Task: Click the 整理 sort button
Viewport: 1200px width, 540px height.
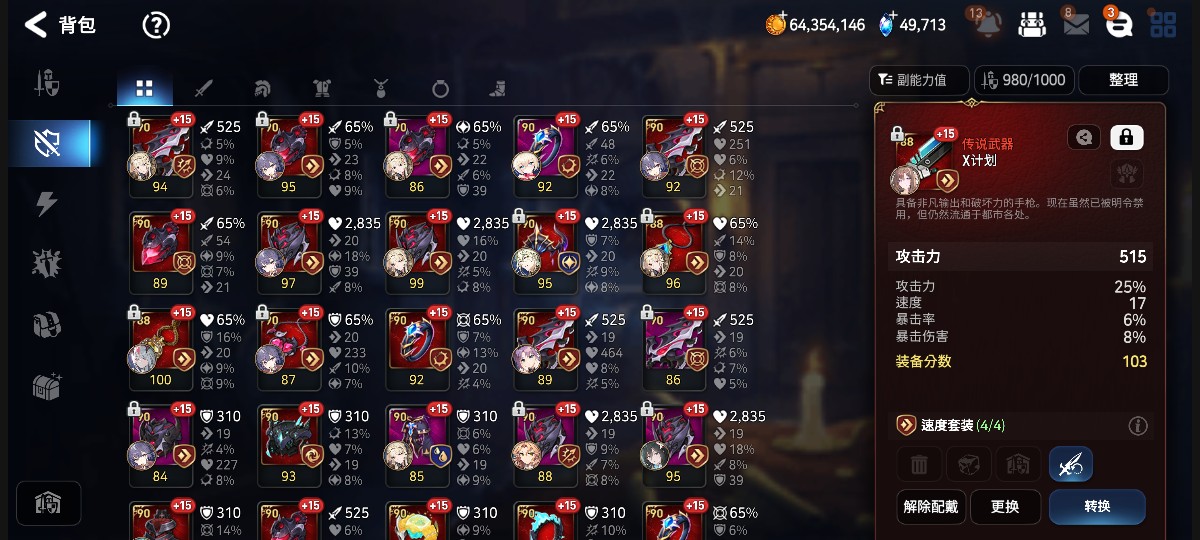Action: click(1123, 80)
